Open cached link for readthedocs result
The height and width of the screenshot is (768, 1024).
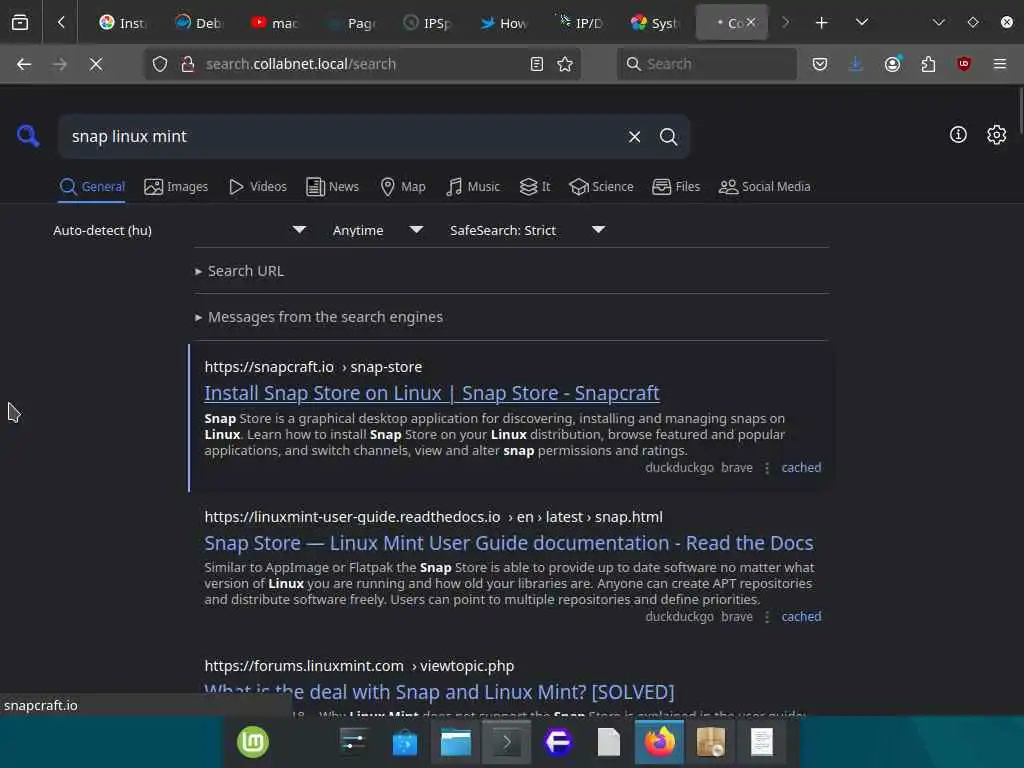[801, 616]
